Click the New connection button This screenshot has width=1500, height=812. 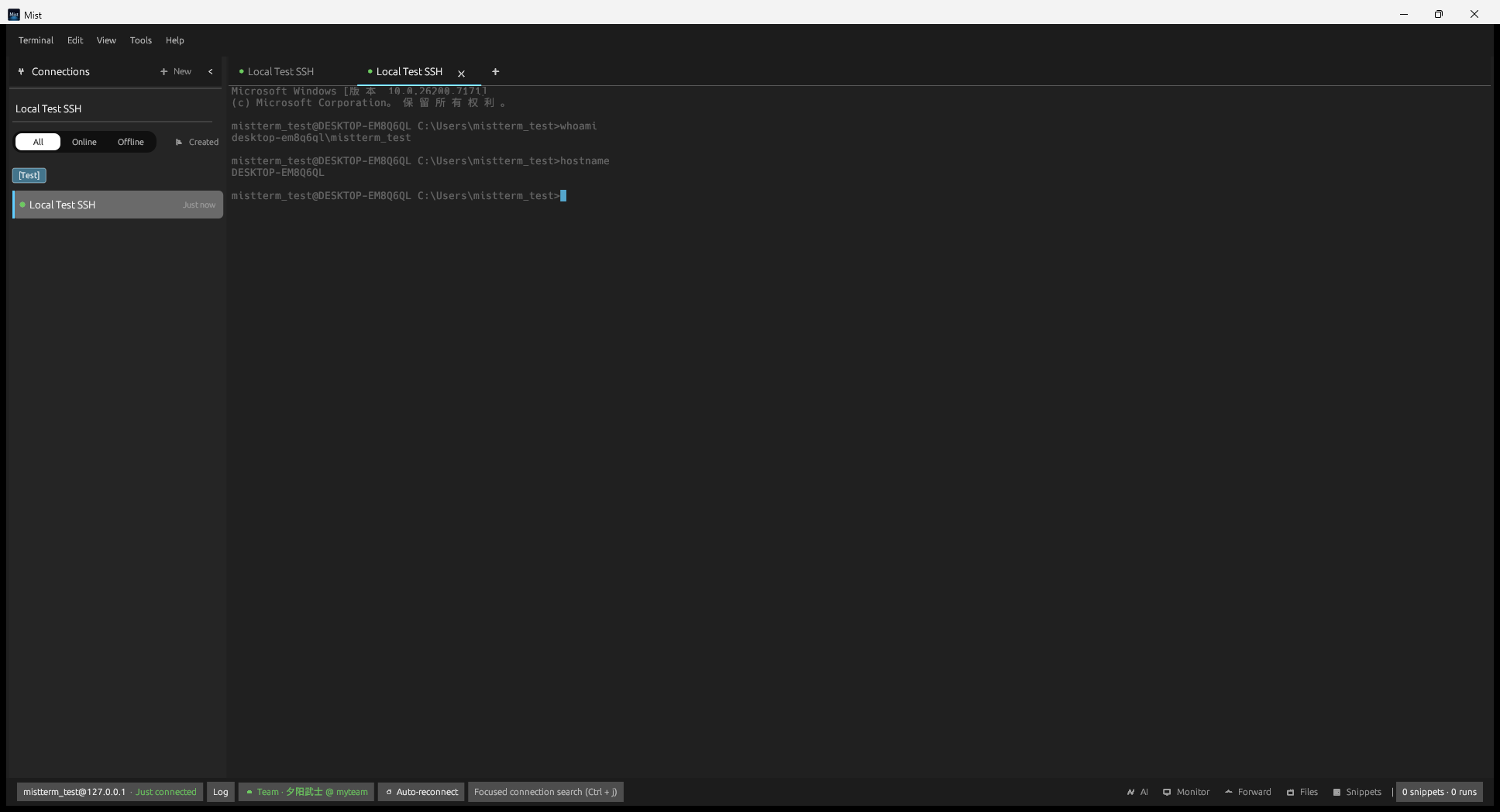[x=176, y=71]
